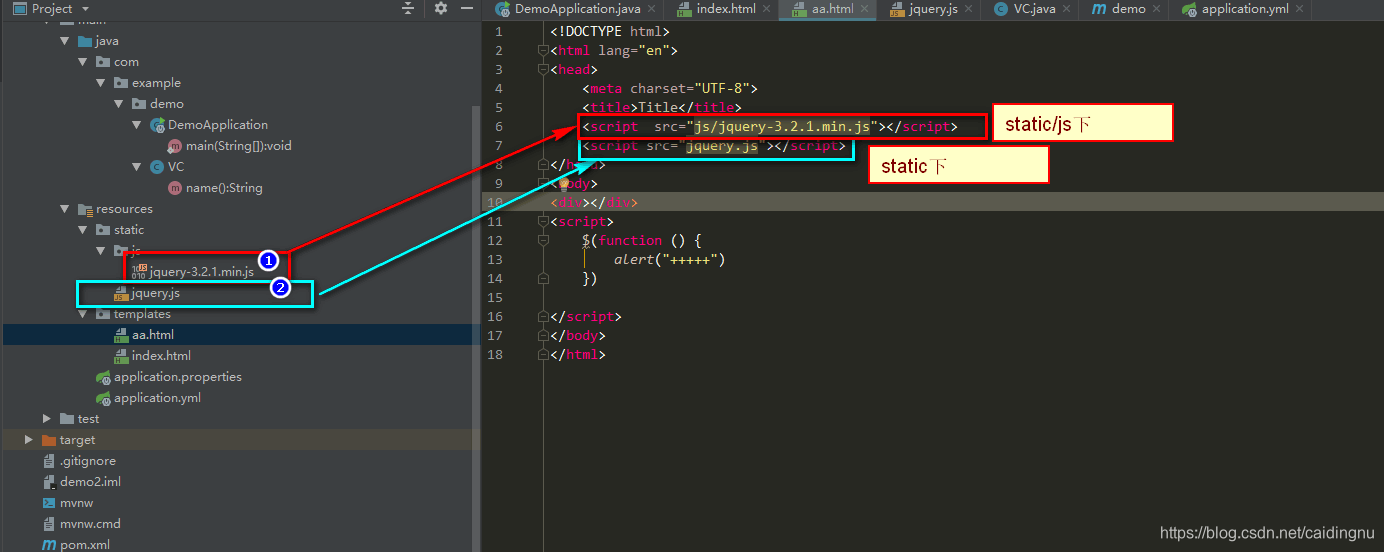Click line number 16 in gutter
This screenshot has height=552, width=1384.
pyautogui.click(x=497, y=317)
